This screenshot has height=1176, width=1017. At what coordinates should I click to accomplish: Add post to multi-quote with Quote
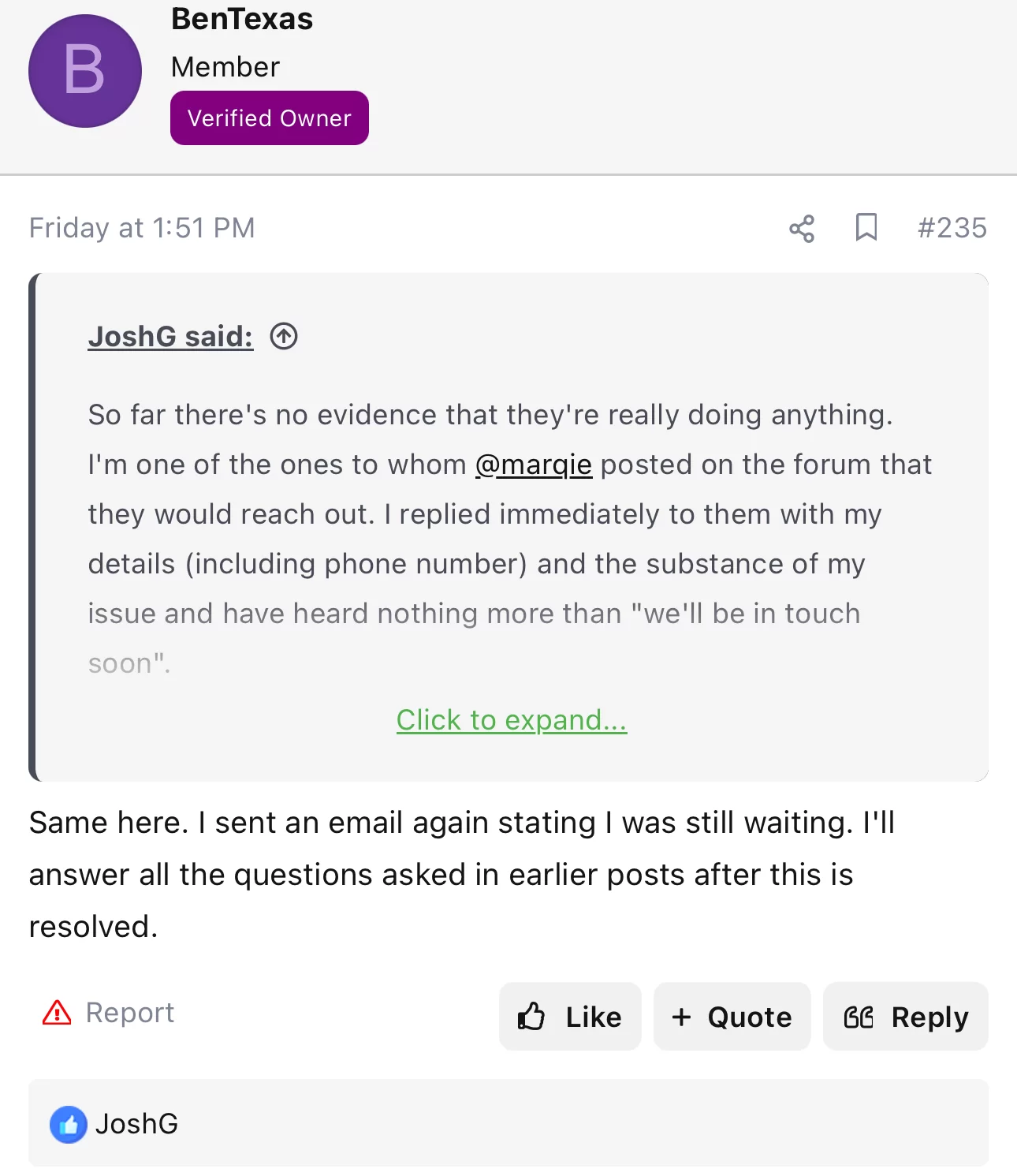[x=732, y=1016]
